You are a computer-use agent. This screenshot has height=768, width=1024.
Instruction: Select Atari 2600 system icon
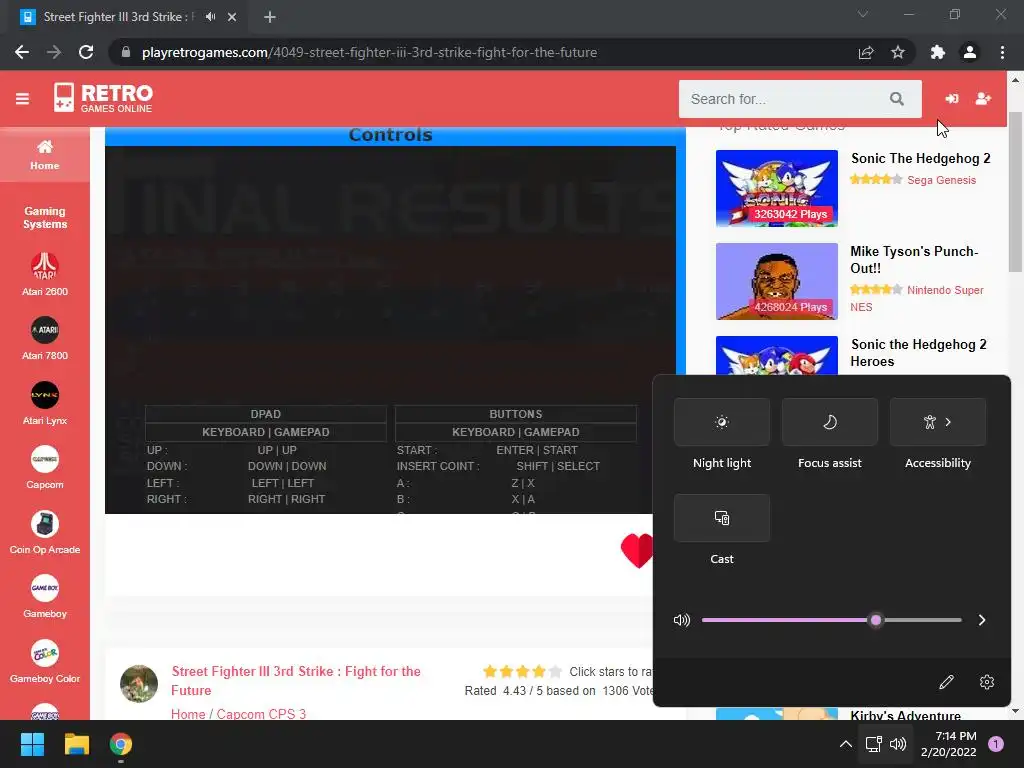coord(44,266)
